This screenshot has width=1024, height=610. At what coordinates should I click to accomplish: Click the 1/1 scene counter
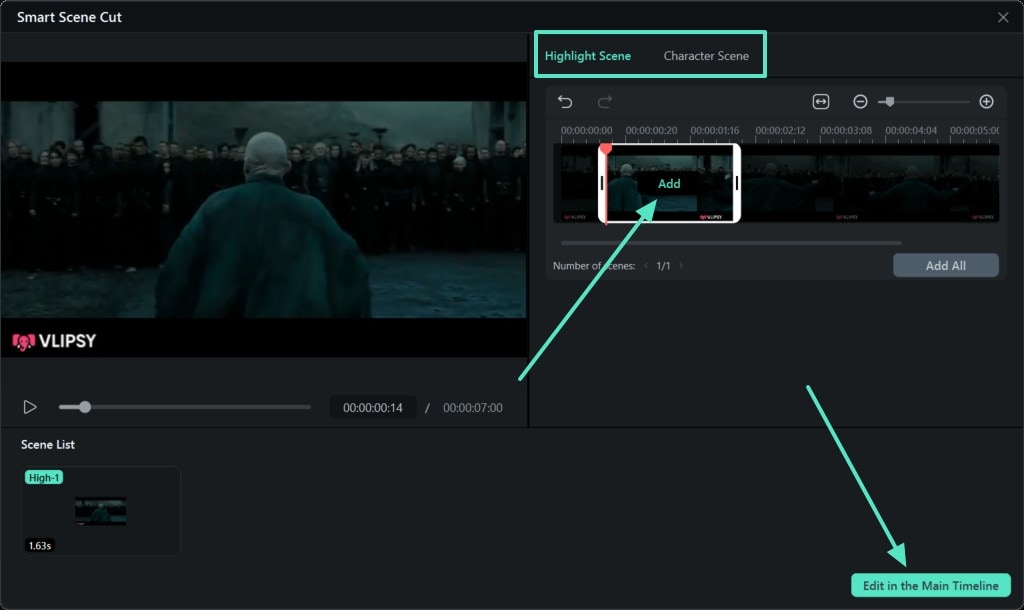pos(664,265)
